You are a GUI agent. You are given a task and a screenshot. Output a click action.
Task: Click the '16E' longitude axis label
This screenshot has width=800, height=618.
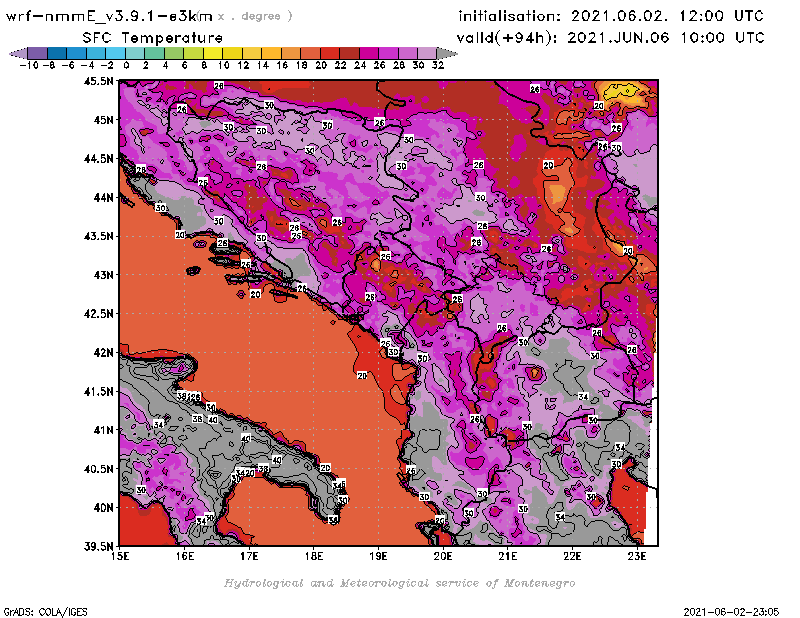185,556
